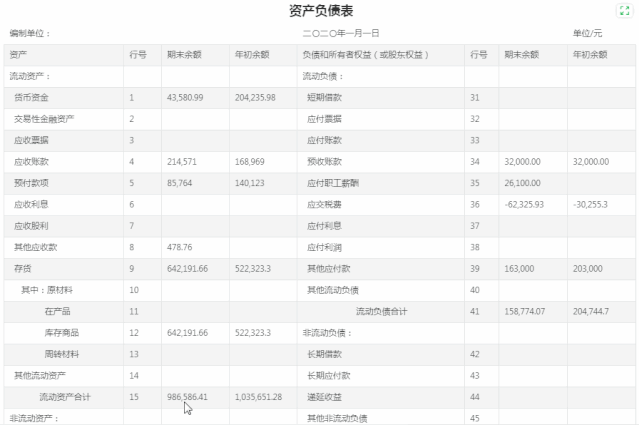Select the 周转材料 row label
Screen dimensions: 639x425
(62, 354)
